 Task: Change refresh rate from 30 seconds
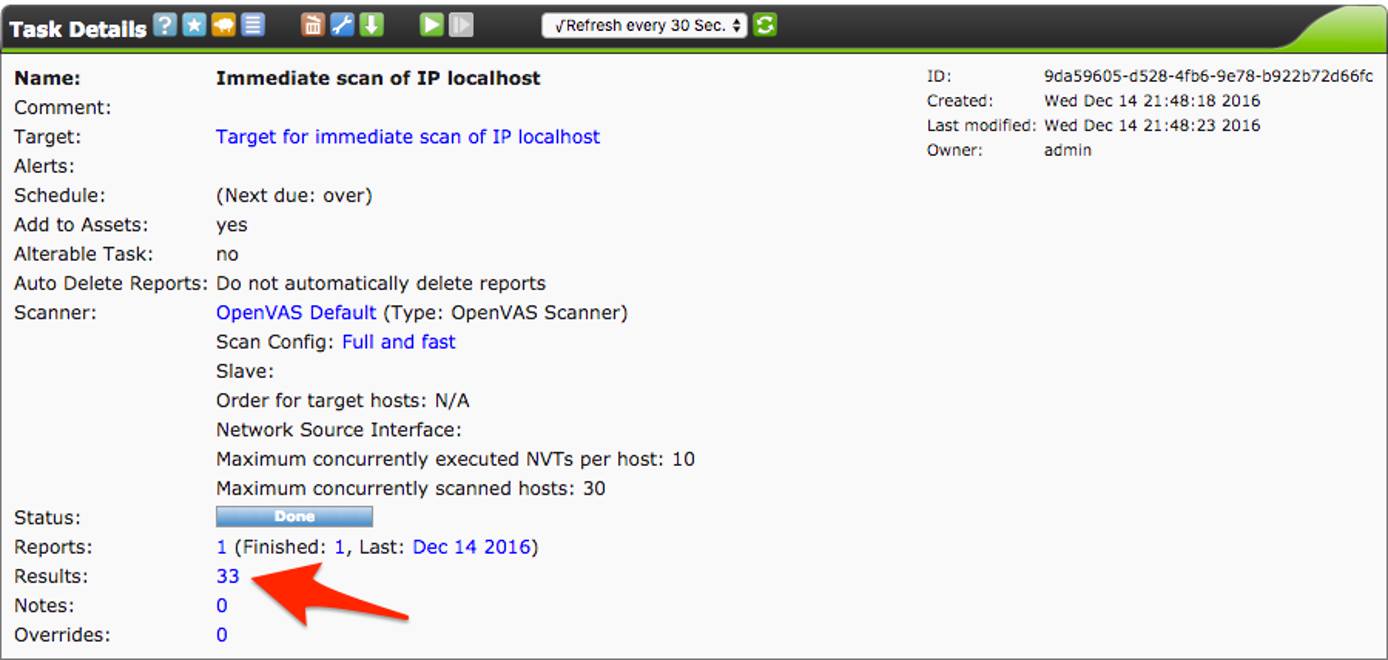tap(643, 25)
